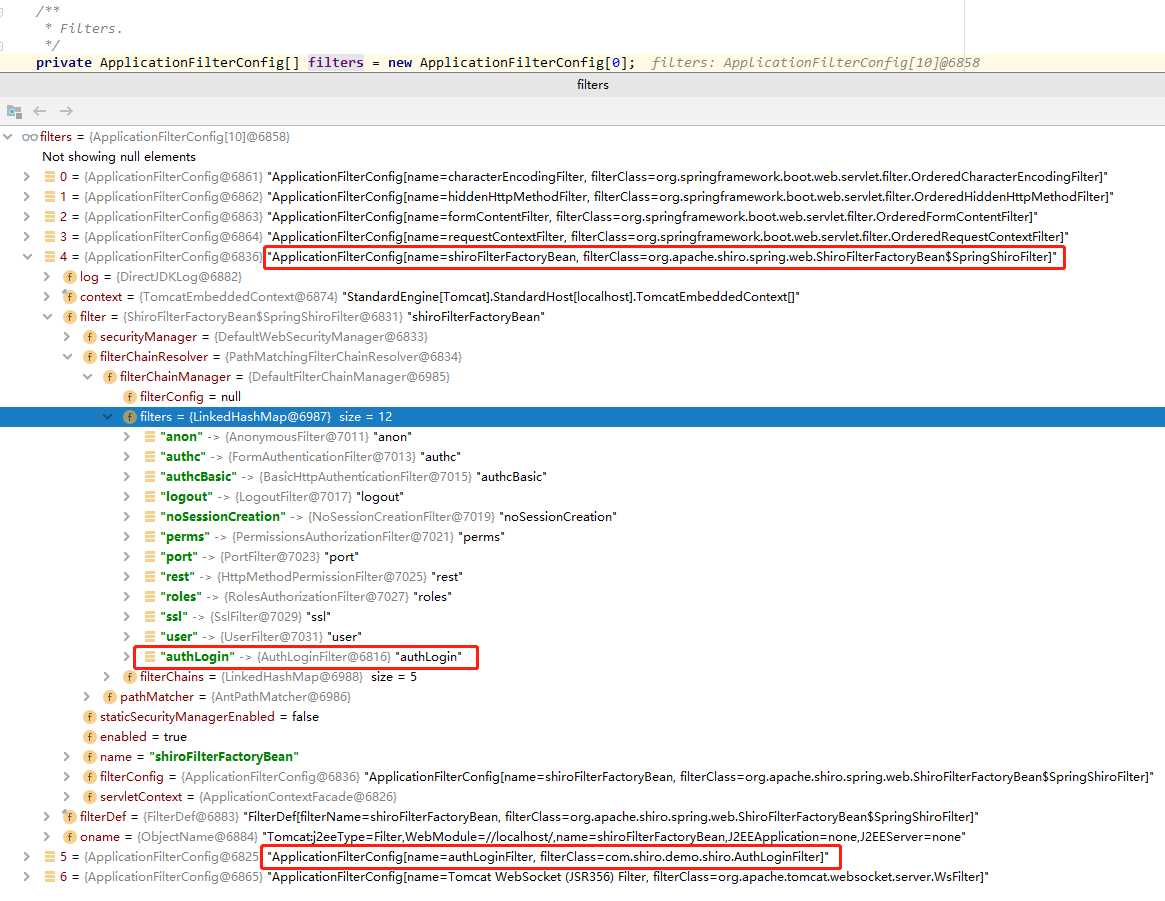Click the map entry icon of "port"
Image resolution: width=1165 pixels, height=901 pixels.
(149, 557)
